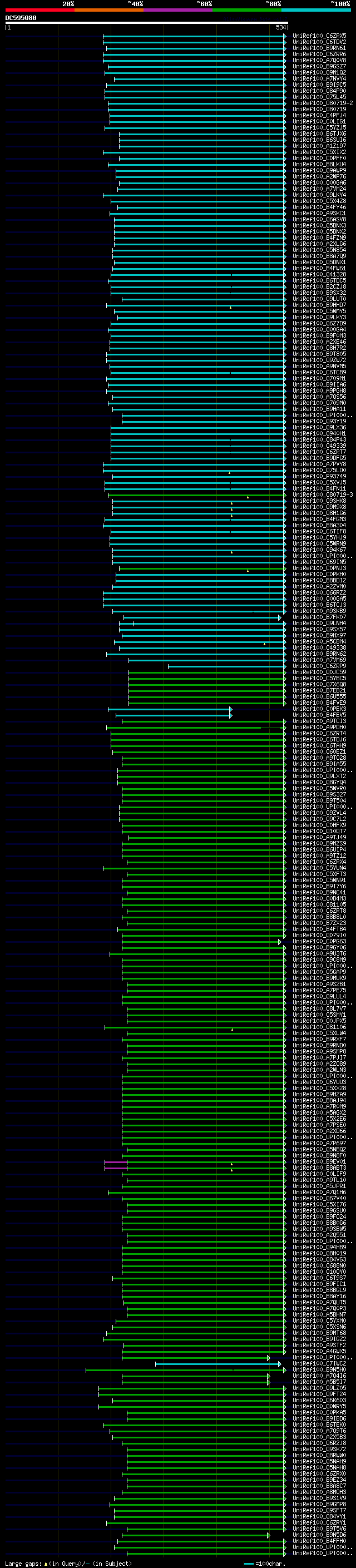
Task: Open the UniRef100_C6ZRX5 hit
Action: 319,36
